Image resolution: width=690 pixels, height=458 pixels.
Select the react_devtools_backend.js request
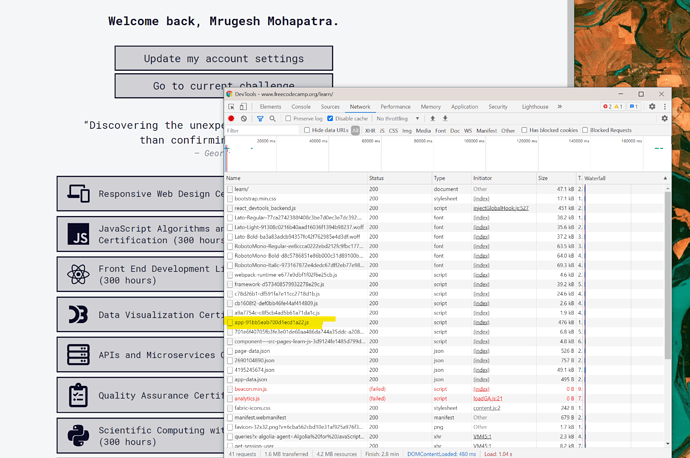click(265, 208)
